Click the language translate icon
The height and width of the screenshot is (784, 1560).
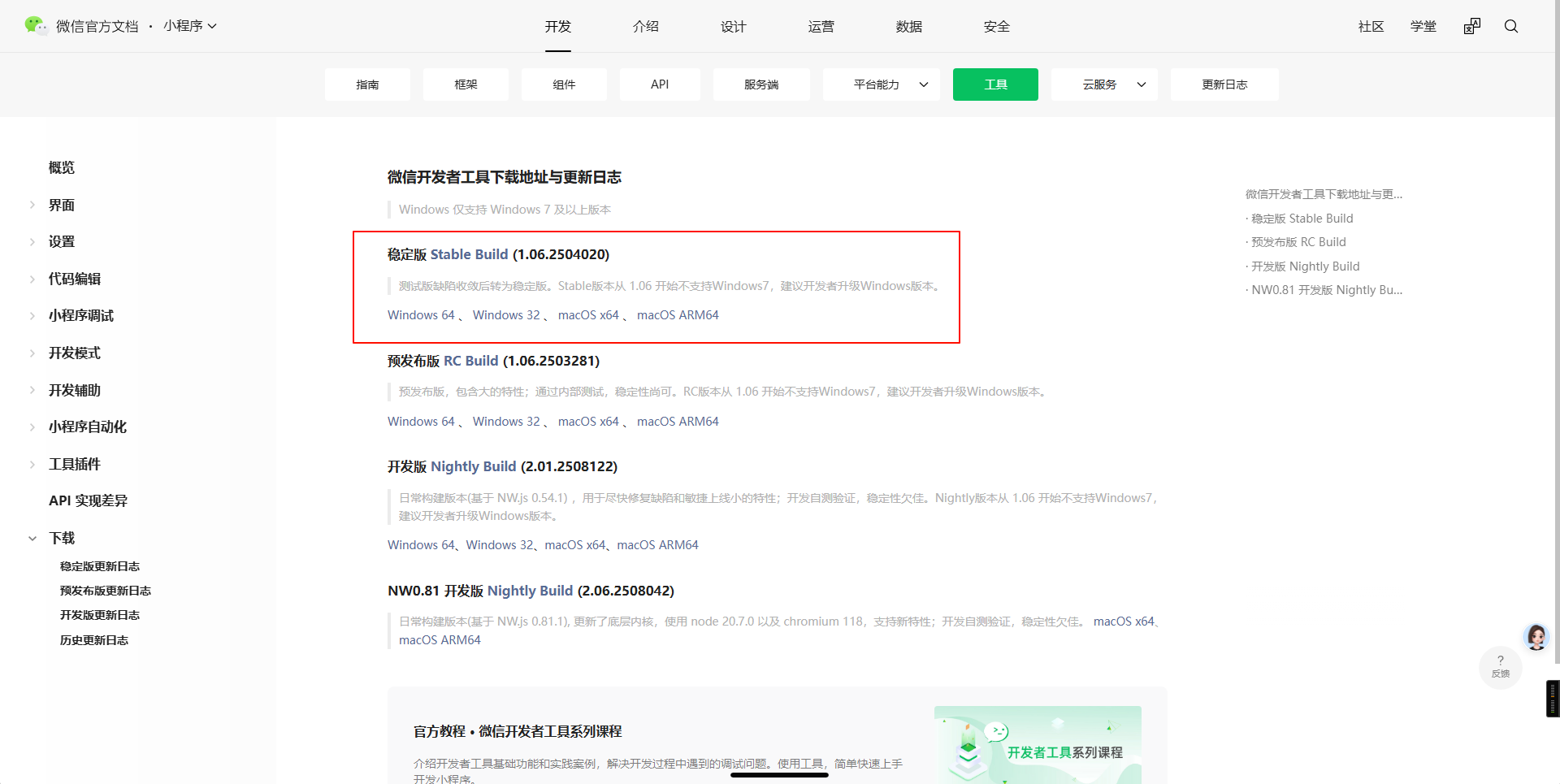[1472, 26]
